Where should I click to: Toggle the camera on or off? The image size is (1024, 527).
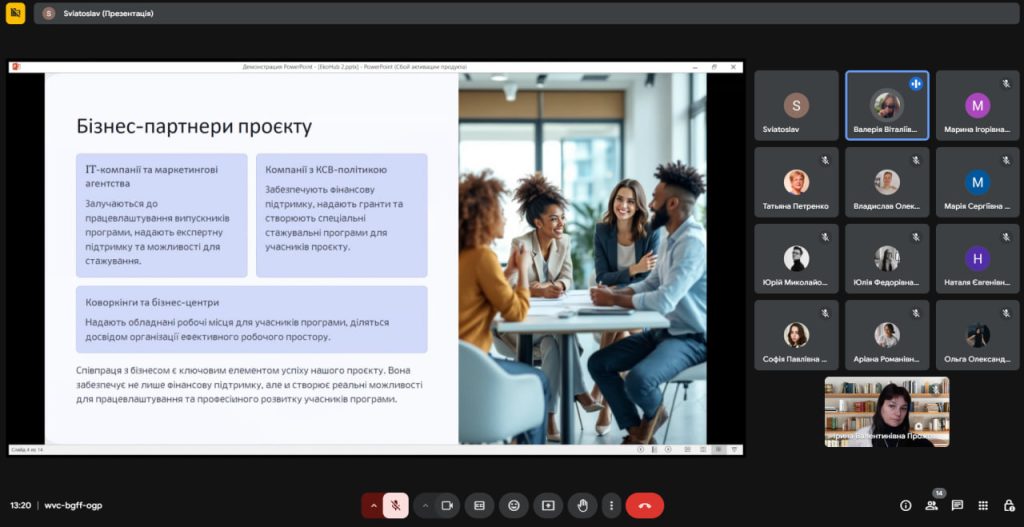click(x=447, y=505)
